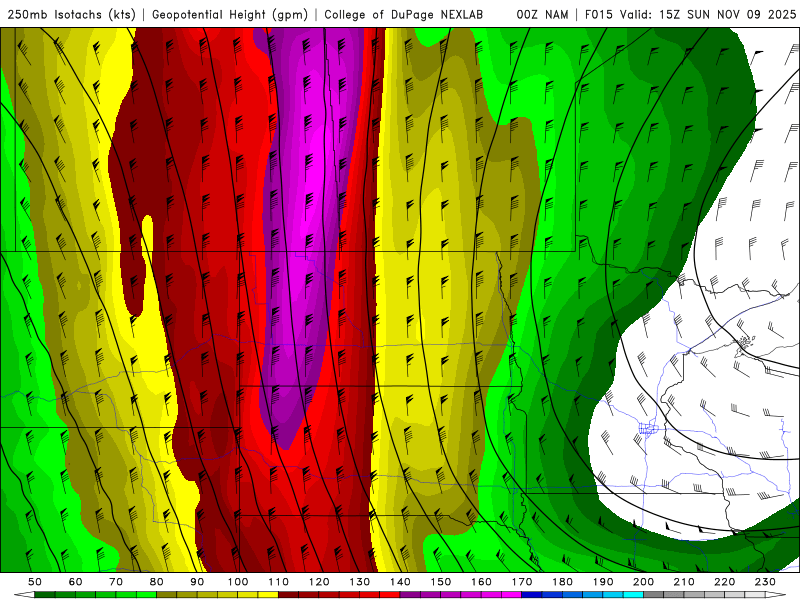Click the 'Geopotential Height (gpm)' header label
Screen dimensions: 800x600
point(230,15)
